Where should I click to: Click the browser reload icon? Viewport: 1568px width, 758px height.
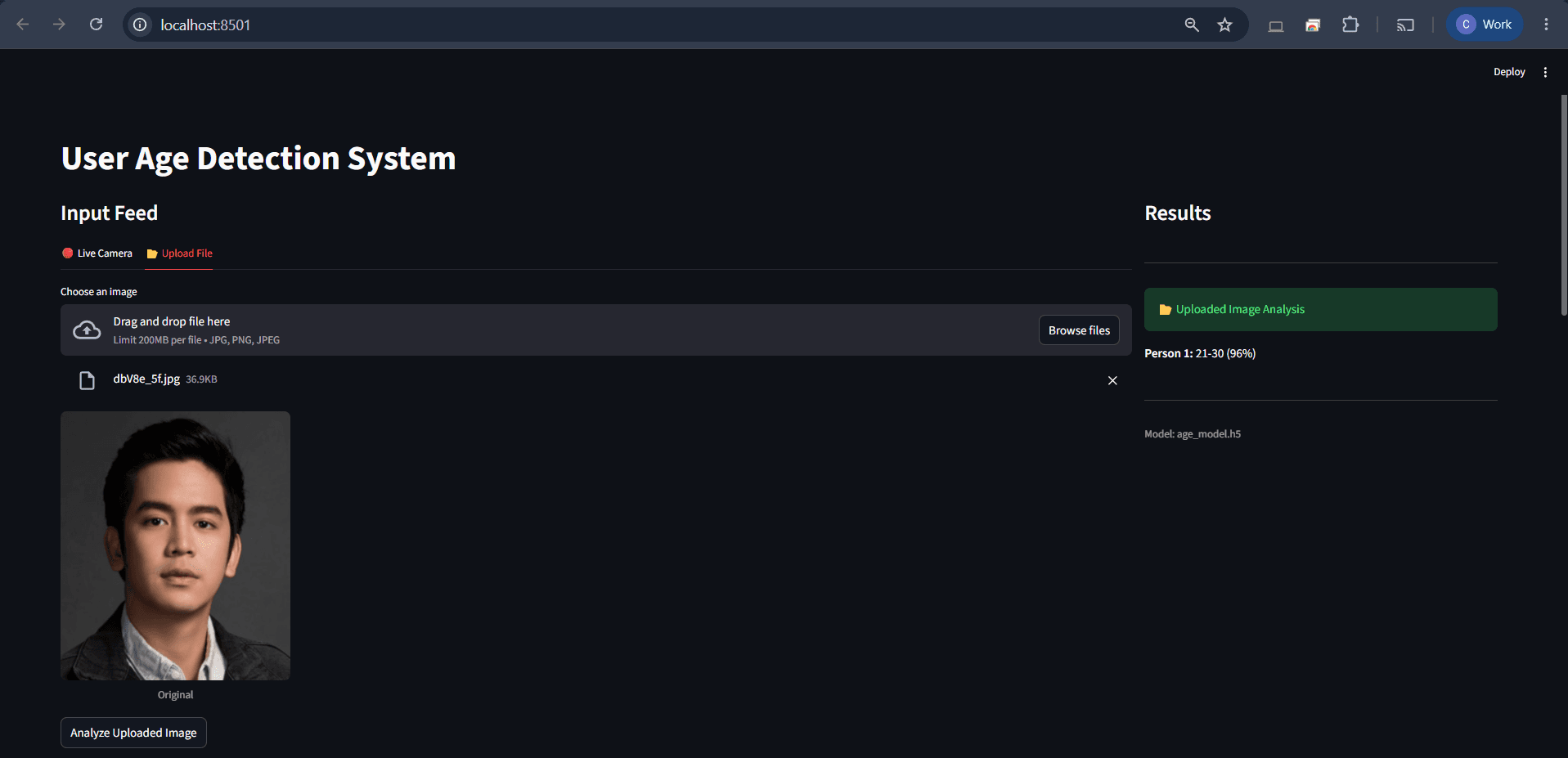(96, 25)
